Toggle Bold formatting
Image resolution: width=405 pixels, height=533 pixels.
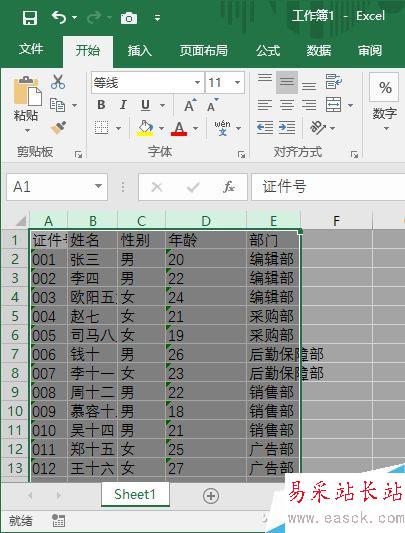(x=101, y=105)
